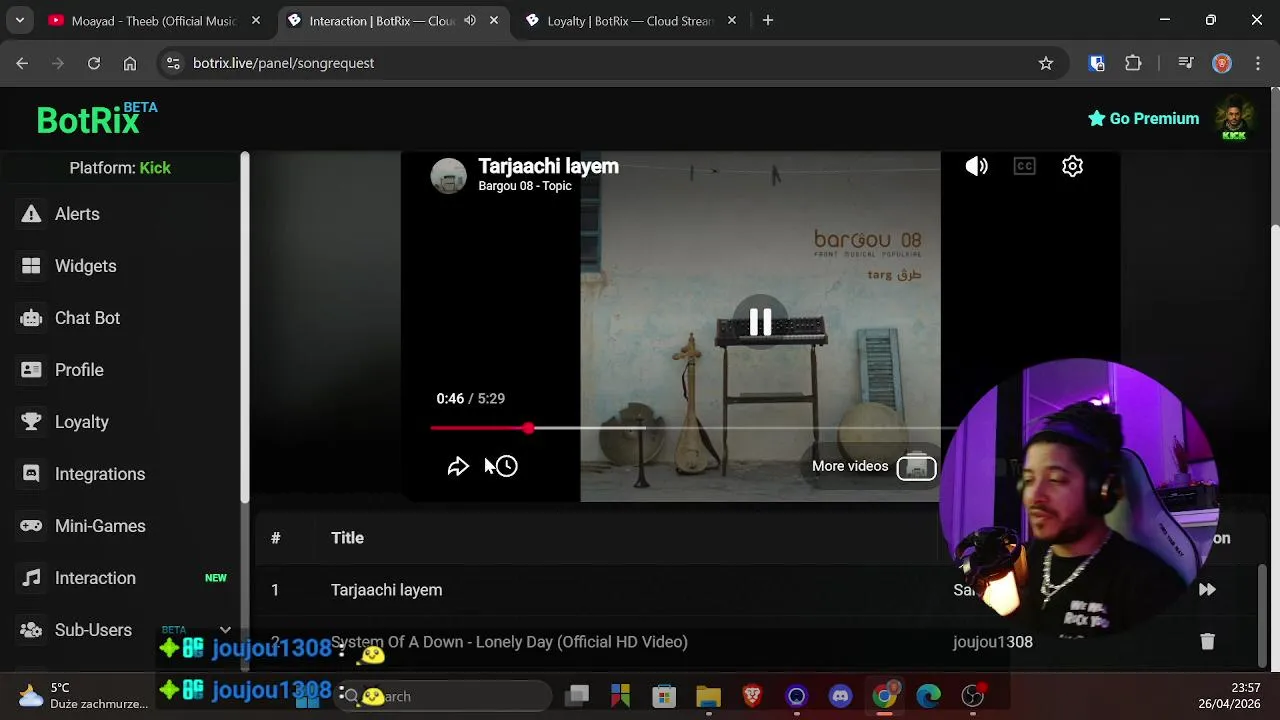Click the Bargou 08 - Topic channel name
The height and width of the screenshot is (720, 1280).
[x=524, y=186]
